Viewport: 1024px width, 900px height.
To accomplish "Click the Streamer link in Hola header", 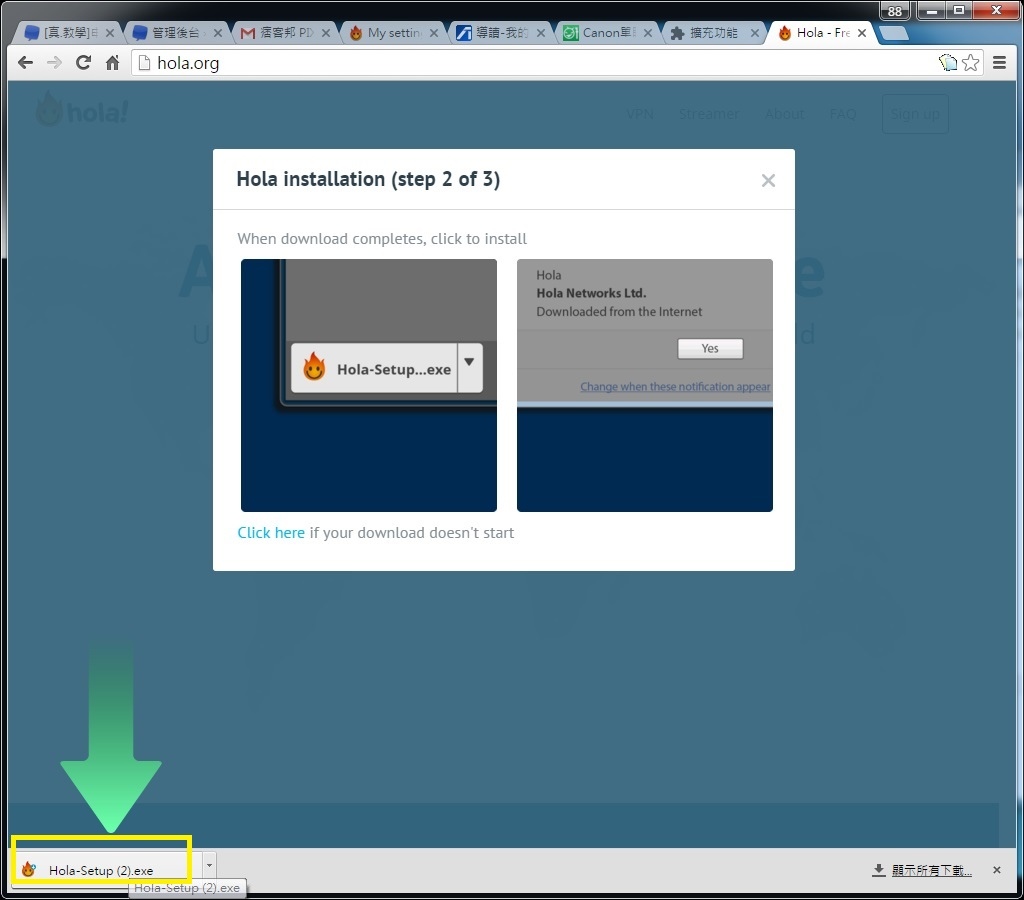I will click(x=709, y=114).
